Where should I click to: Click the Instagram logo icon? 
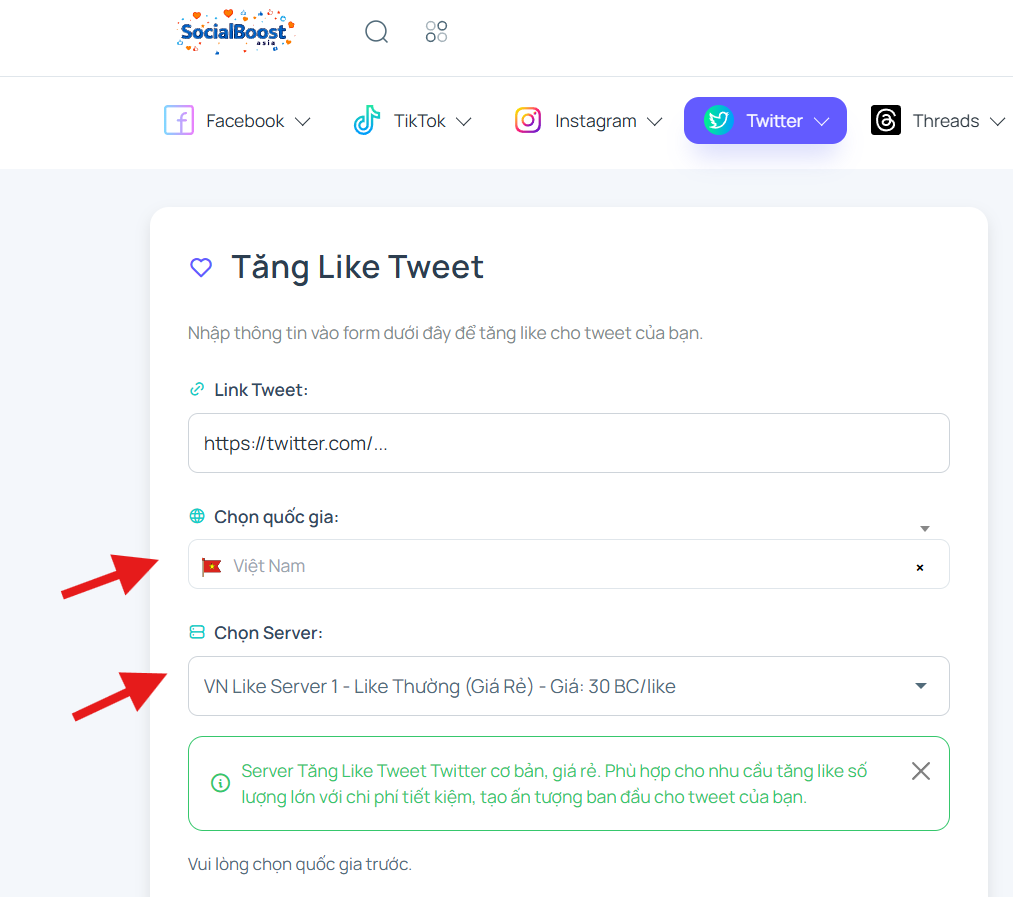(x=528, y=120)
